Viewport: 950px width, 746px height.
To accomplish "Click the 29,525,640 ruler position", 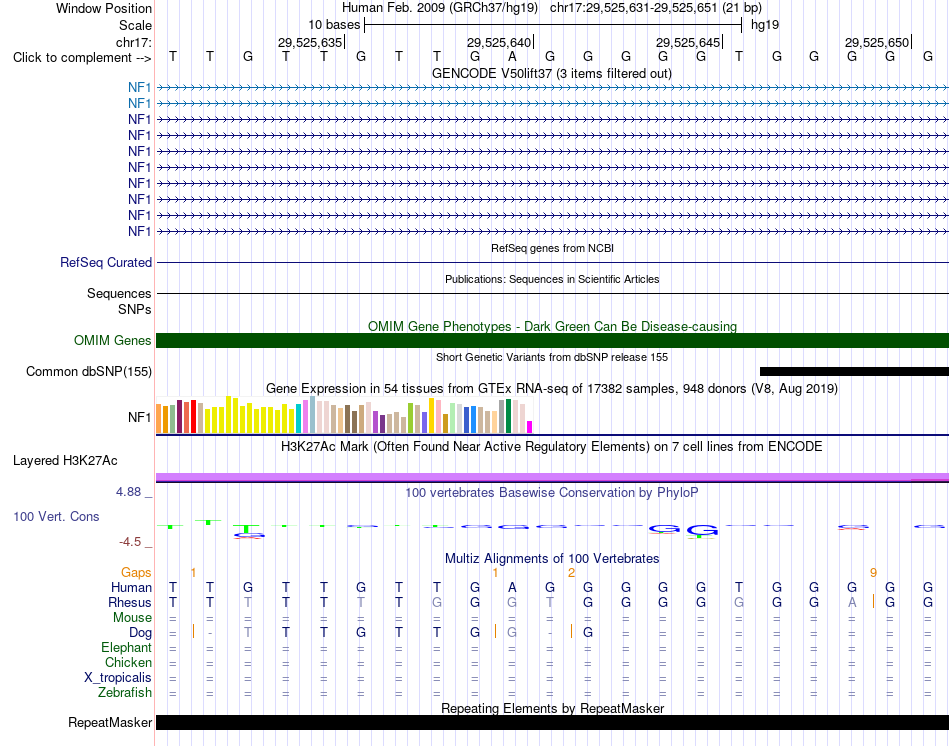I will [x=499, y=42].
